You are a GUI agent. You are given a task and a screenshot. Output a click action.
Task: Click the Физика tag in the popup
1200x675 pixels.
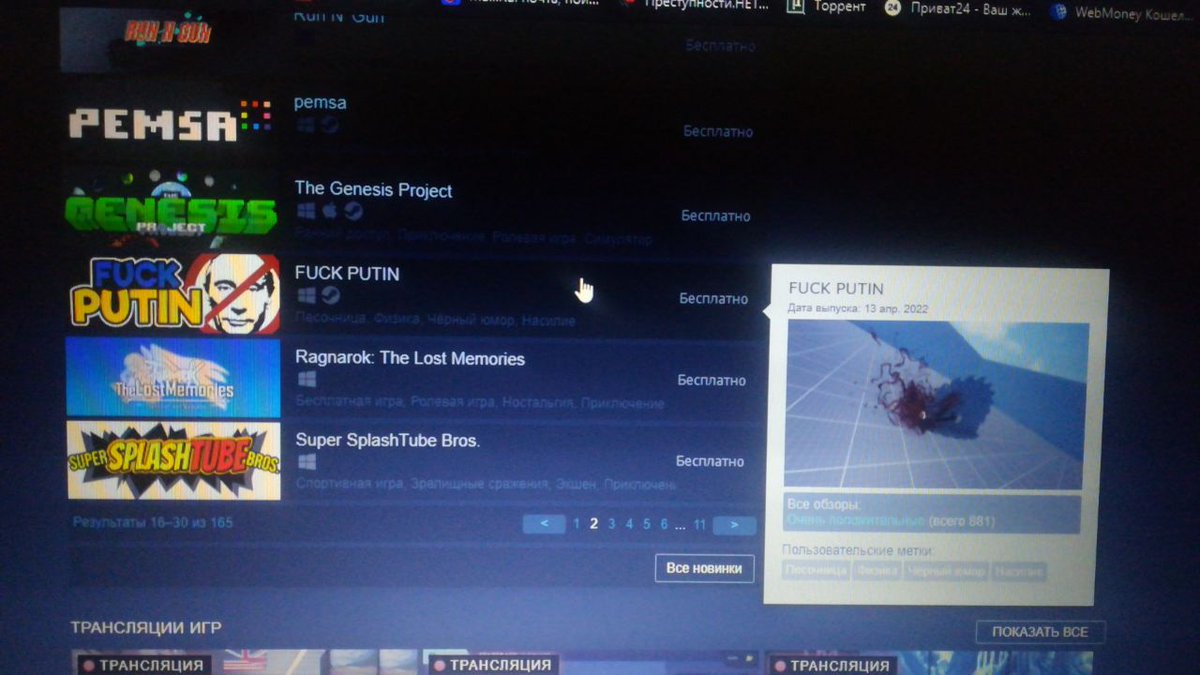tap(877, 571)
